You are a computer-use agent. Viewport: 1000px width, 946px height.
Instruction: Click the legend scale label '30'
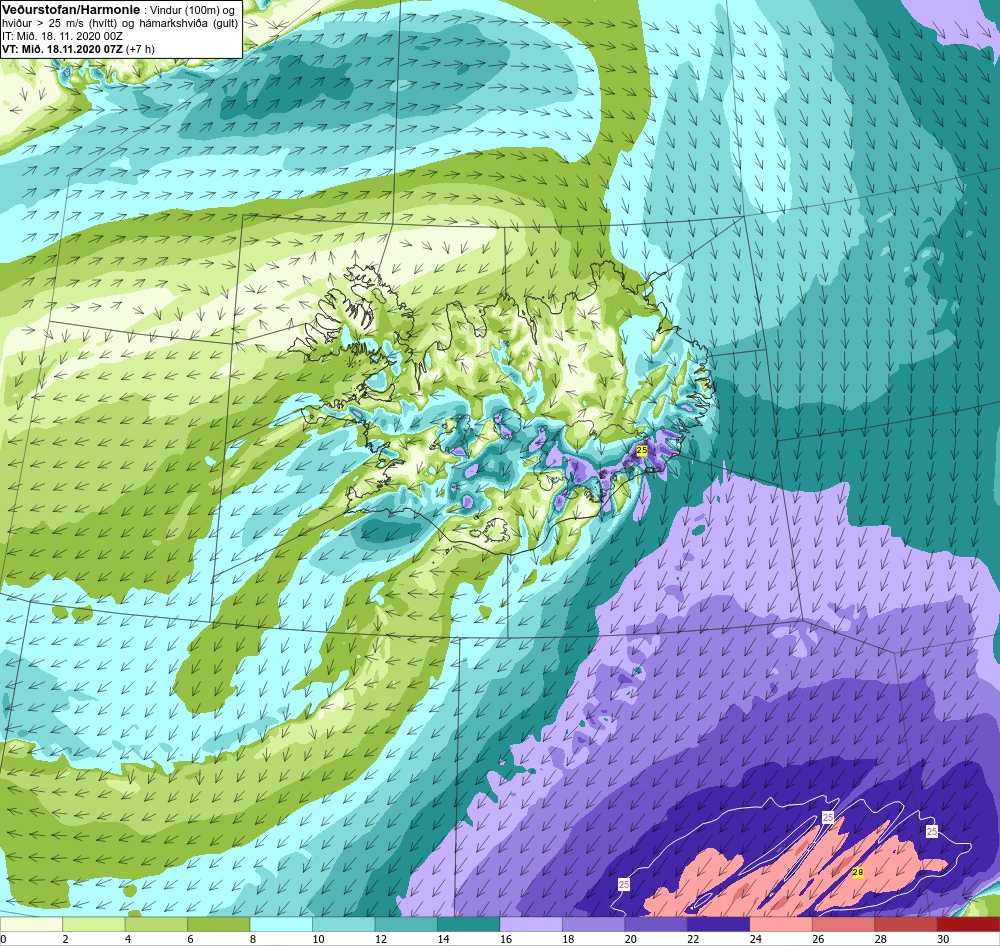(943, 939)
